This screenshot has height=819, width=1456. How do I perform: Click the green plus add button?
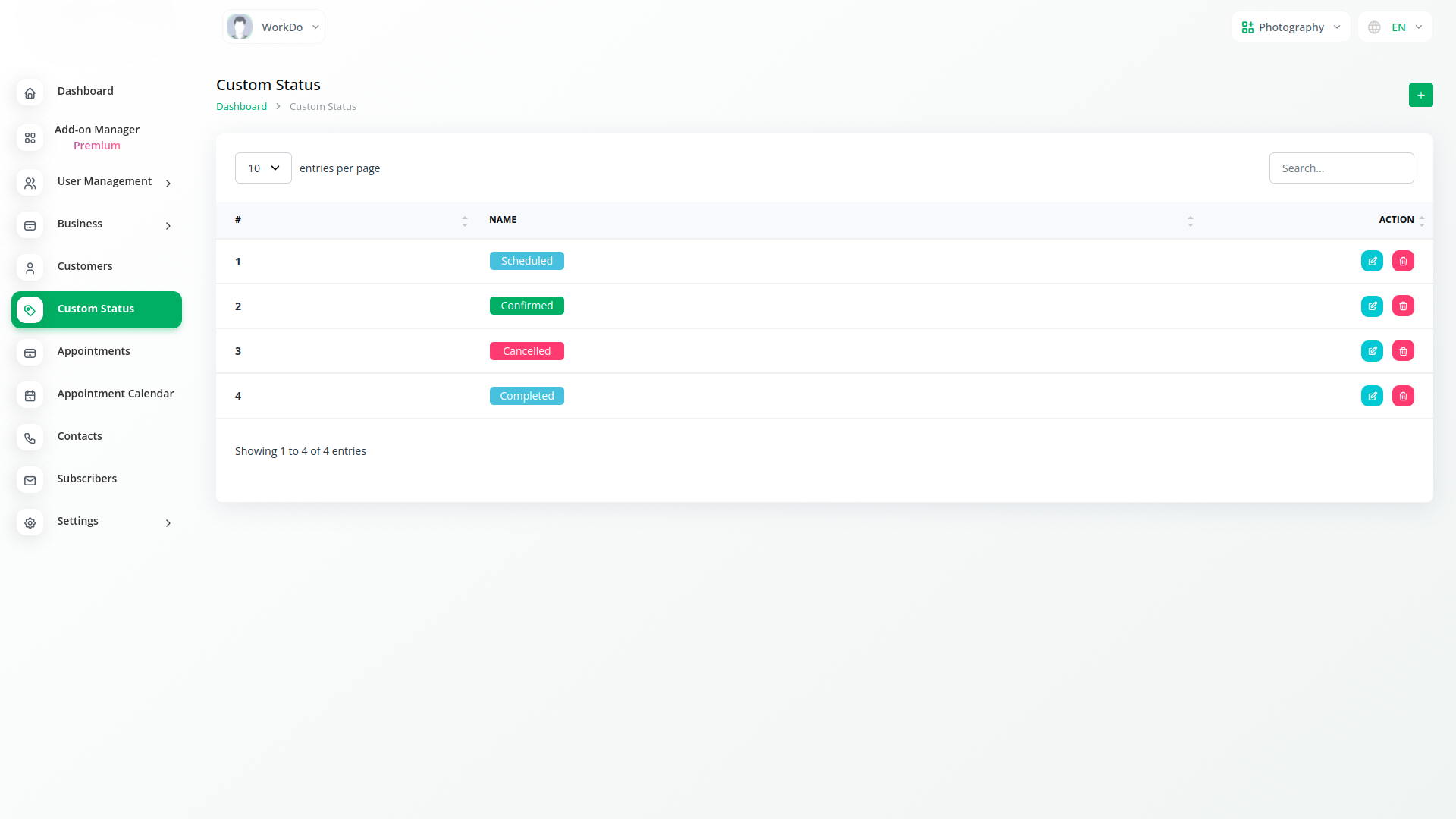[x=1420, y=95]
